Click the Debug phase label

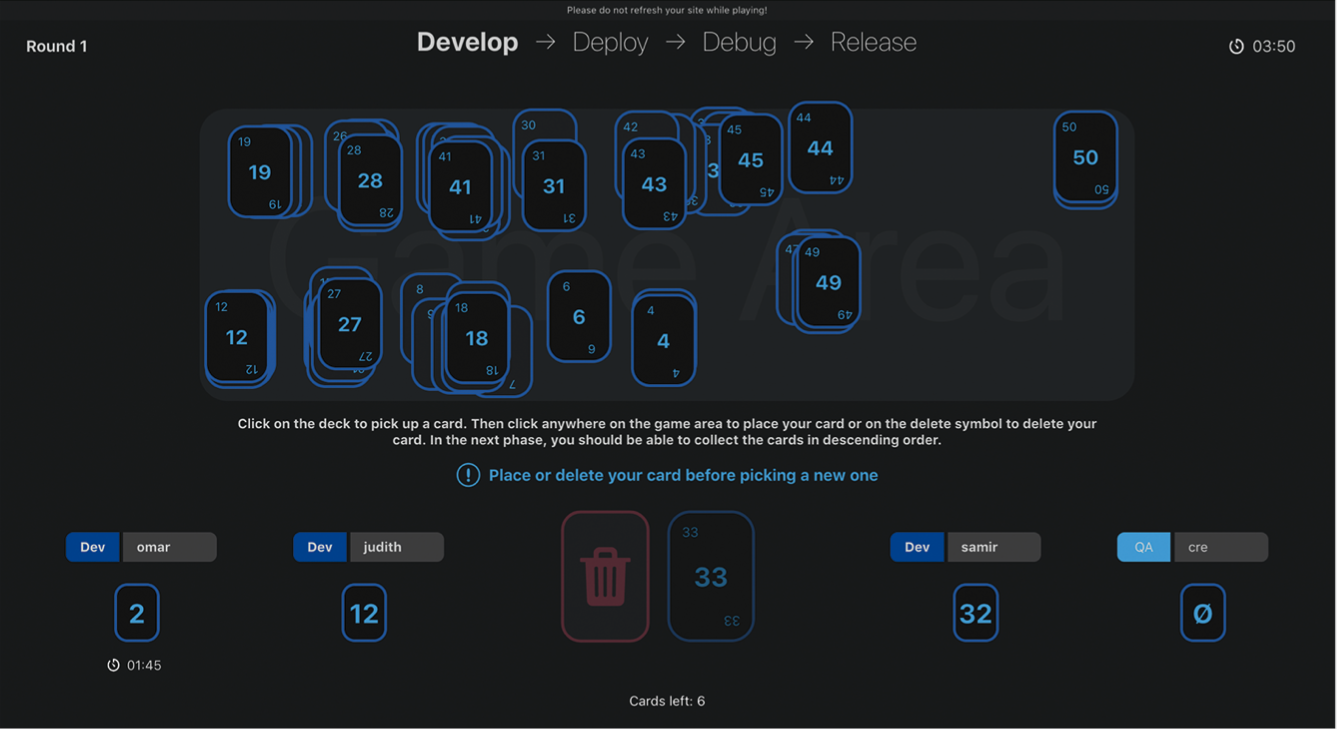[x=739, y=42]
